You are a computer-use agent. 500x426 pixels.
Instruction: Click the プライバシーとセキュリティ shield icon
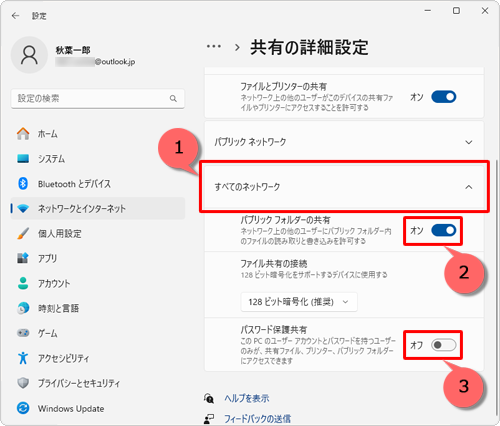[x=23, y=383]
